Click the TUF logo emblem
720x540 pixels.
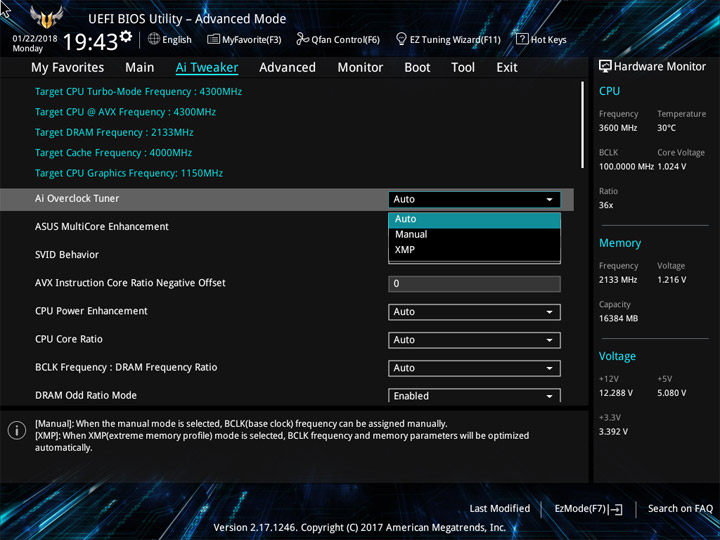point(46,17)
